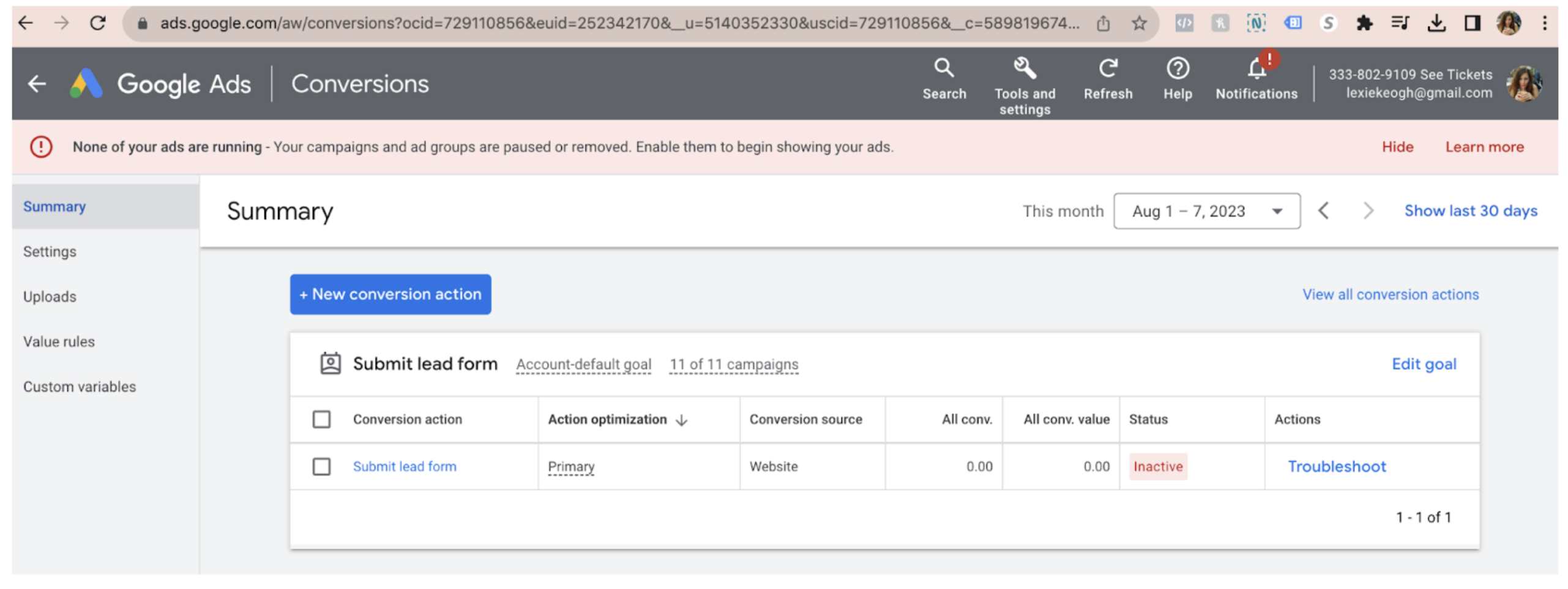Screen dimensions: 1568x589
Task: Click the New conversion action button
Action: pyautogui.click(x=390, y=294)
